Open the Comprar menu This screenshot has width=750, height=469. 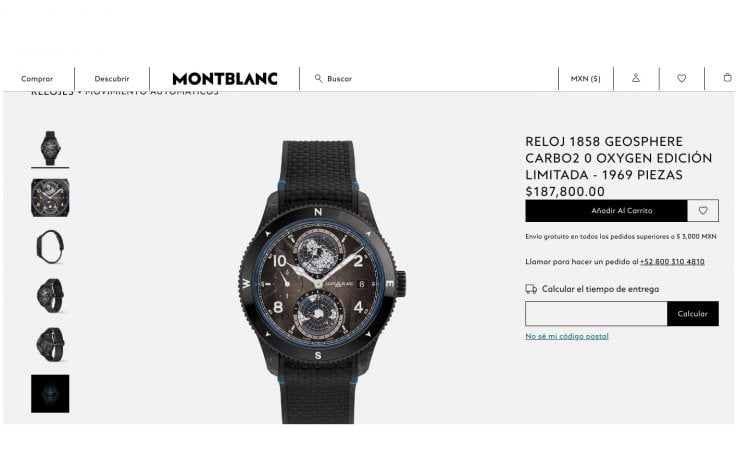37,78
